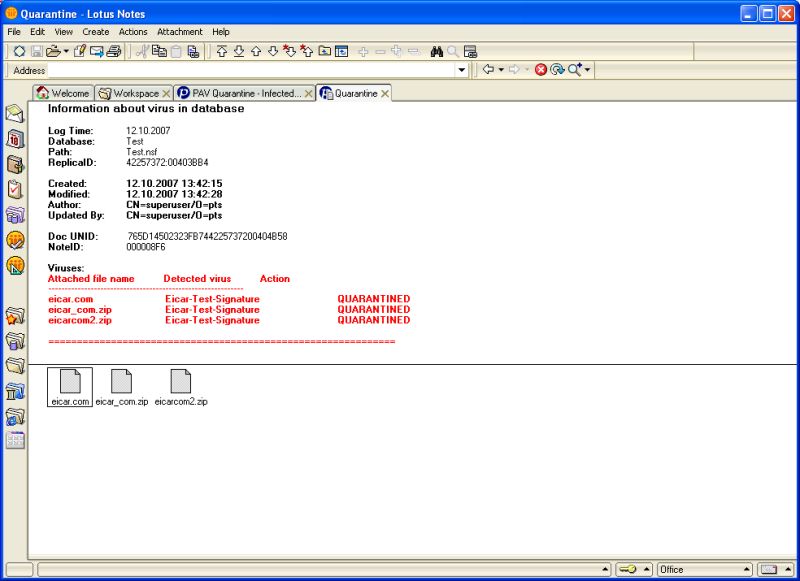Open the Office location selector in status bar
This screenshot has height=581, width=800.
705,569
